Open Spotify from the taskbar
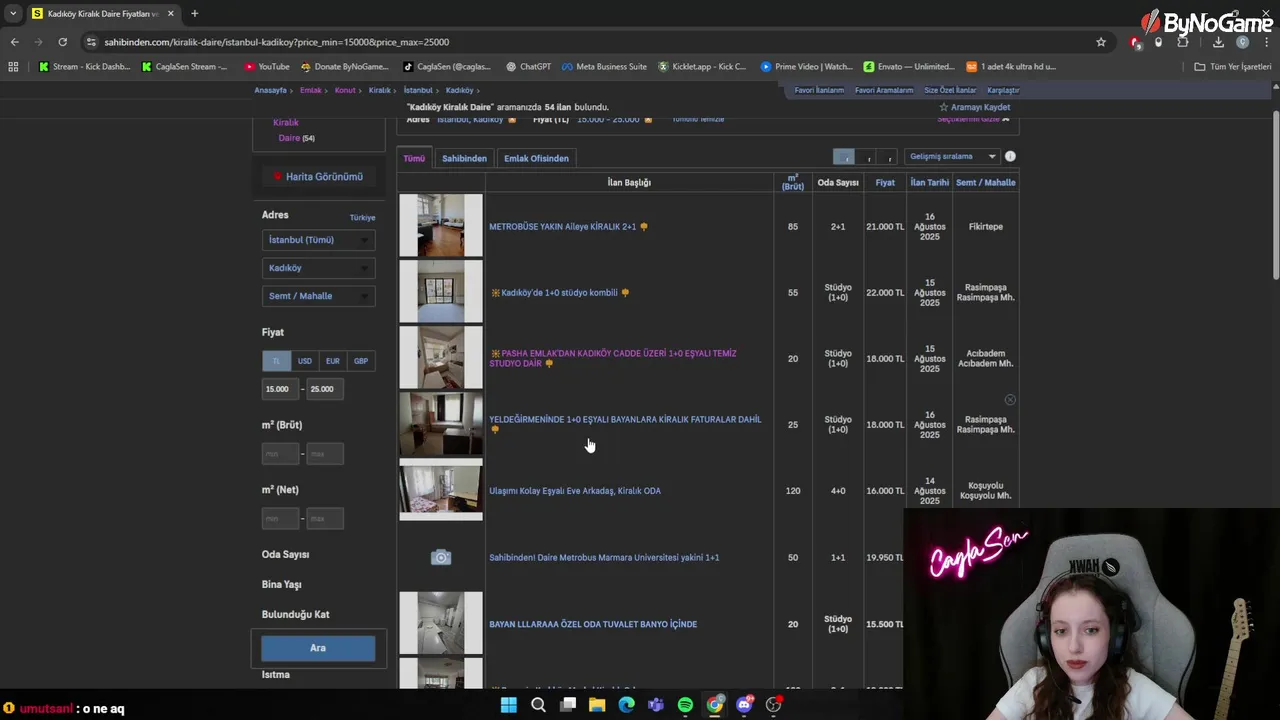The width and height of the screenshot is (1280, 720). point(685,705)
